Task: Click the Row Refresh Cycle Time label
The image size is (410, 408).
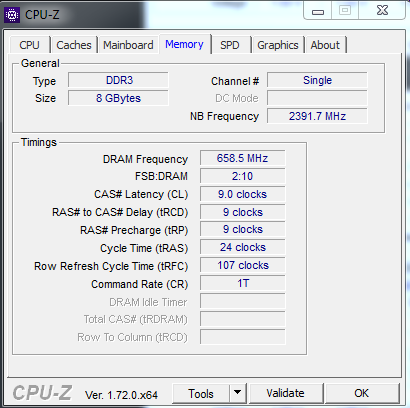Action: click(111, 266)
